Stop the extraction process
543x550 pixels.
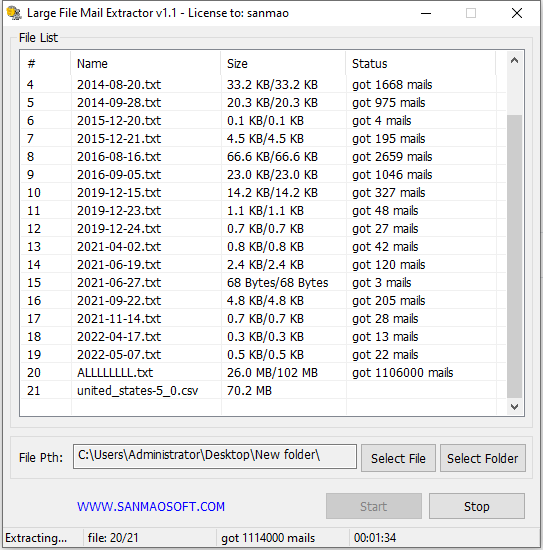(x=477, y=506)
